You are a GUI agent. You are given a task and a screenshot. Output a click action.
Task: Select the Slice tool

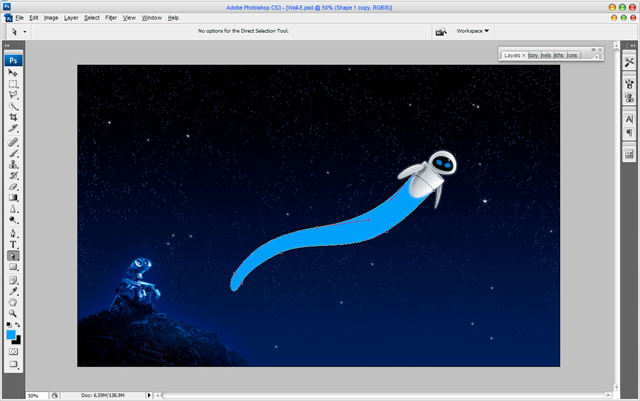pyautogui.click(x=13, y=128)
